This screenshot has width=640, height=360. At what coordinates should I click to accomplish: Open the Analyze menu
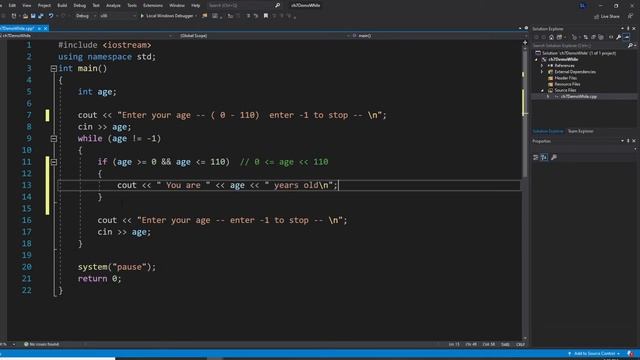pyautogui.click(x=113, y=5)
